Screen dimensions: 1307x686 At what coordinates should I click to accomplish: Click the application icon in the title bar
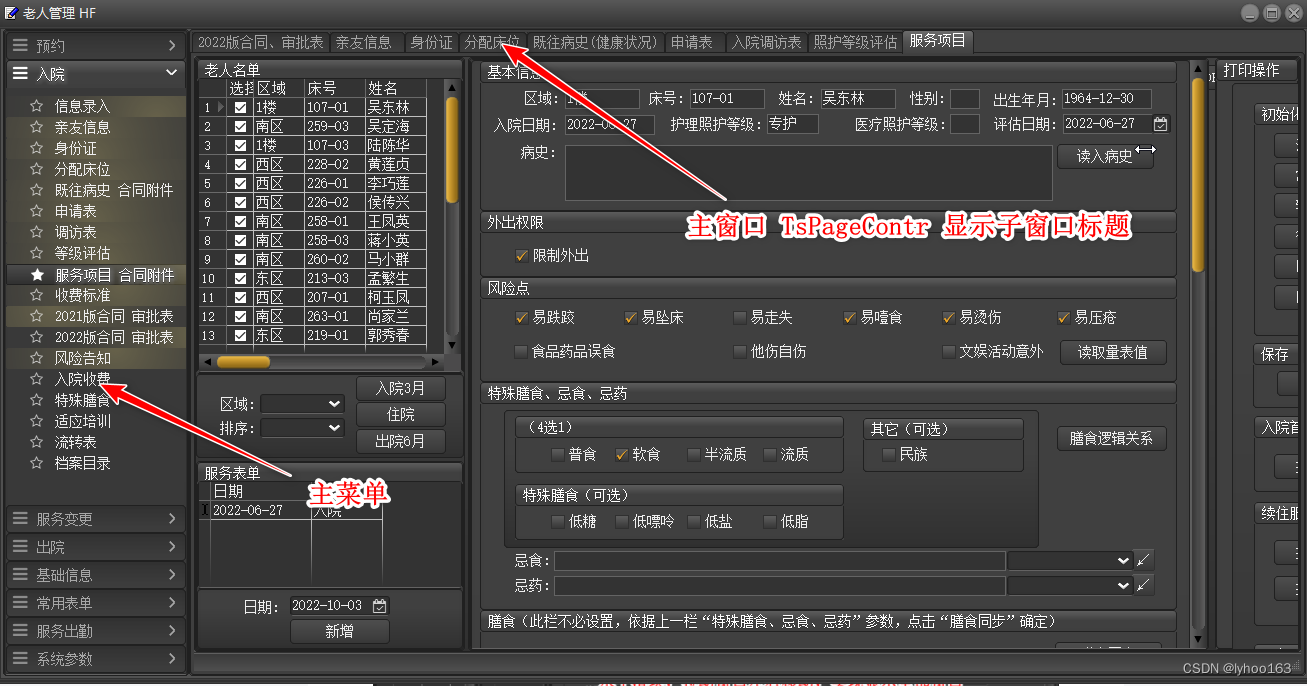(x=12, y=13)
